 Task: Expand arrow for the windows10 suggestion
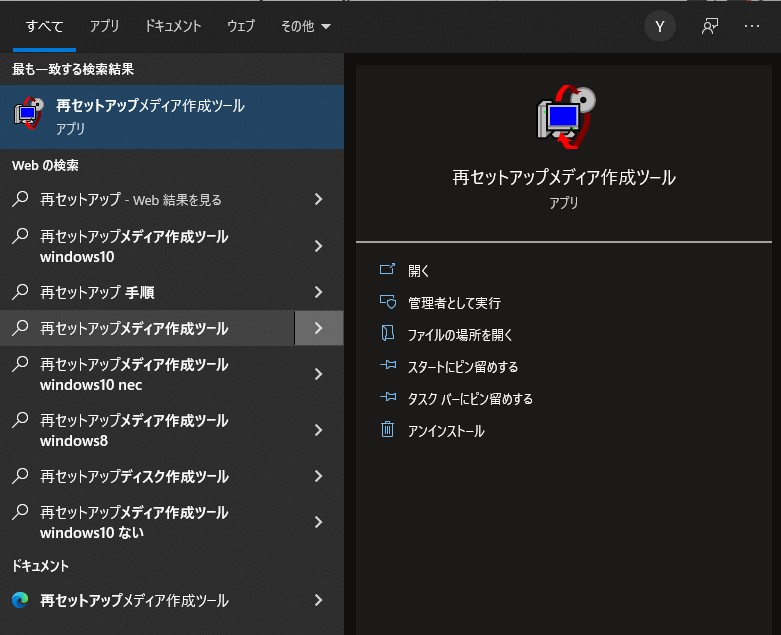pos(319,246)
